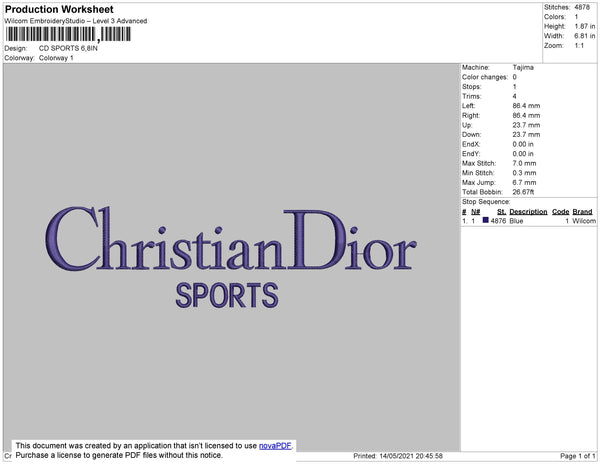Click the blue thread color swatch

tap(486, 220)
